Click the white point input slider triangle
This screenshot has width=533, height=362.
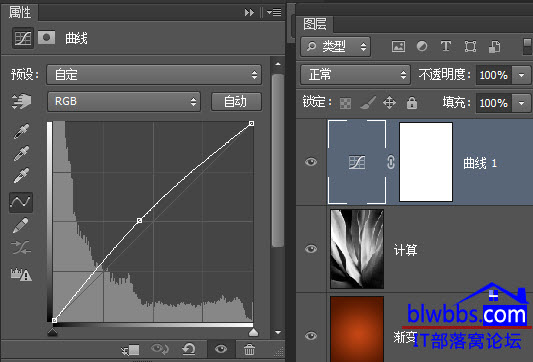point(253,332)
